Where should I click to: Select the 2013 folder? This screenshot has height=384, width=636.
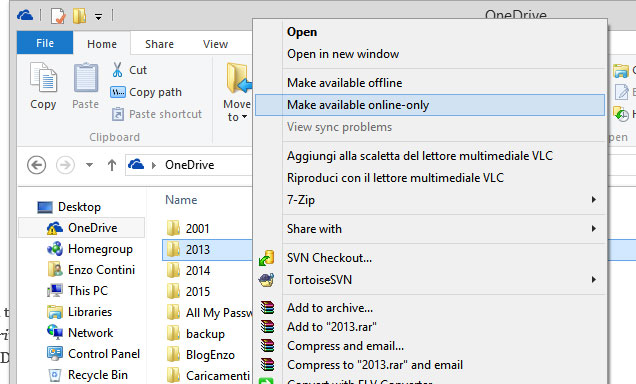coord(188,250)
